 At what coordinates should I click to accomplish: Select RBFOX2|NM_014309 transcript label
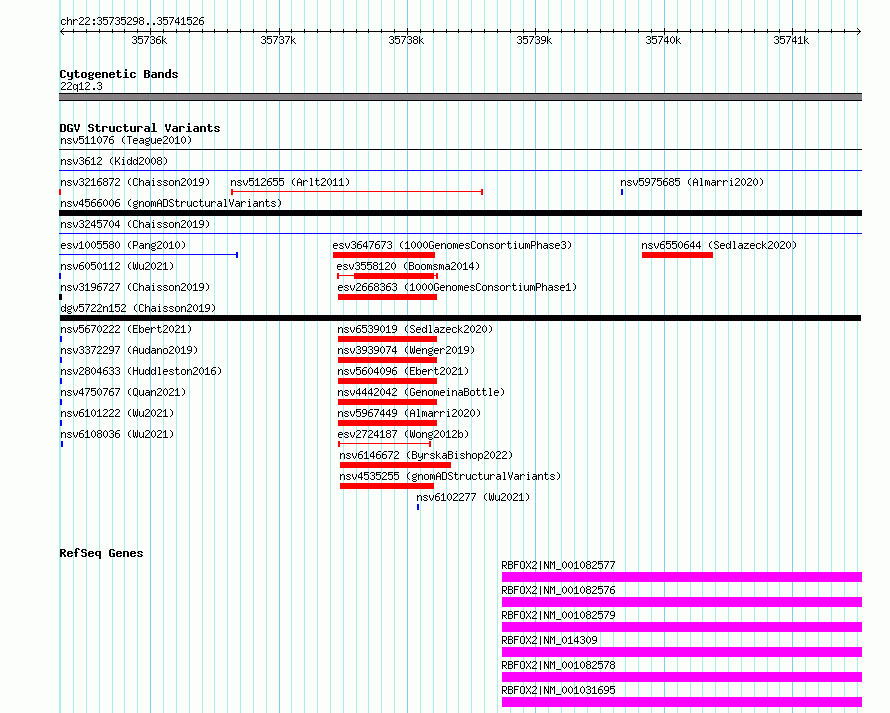pos(549,640)
